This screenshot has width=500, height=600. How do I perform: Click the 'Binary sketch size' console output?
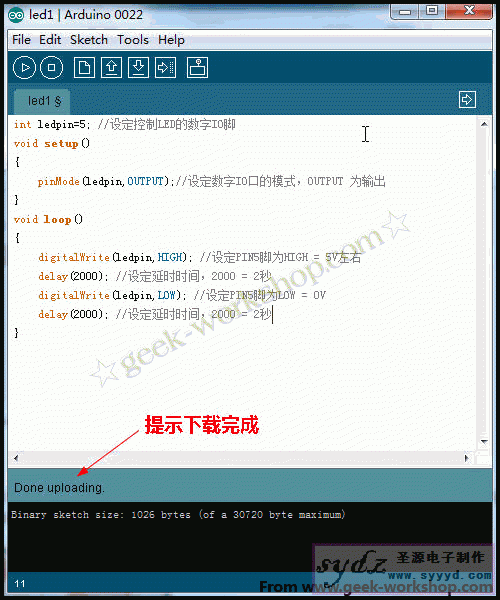178,515
